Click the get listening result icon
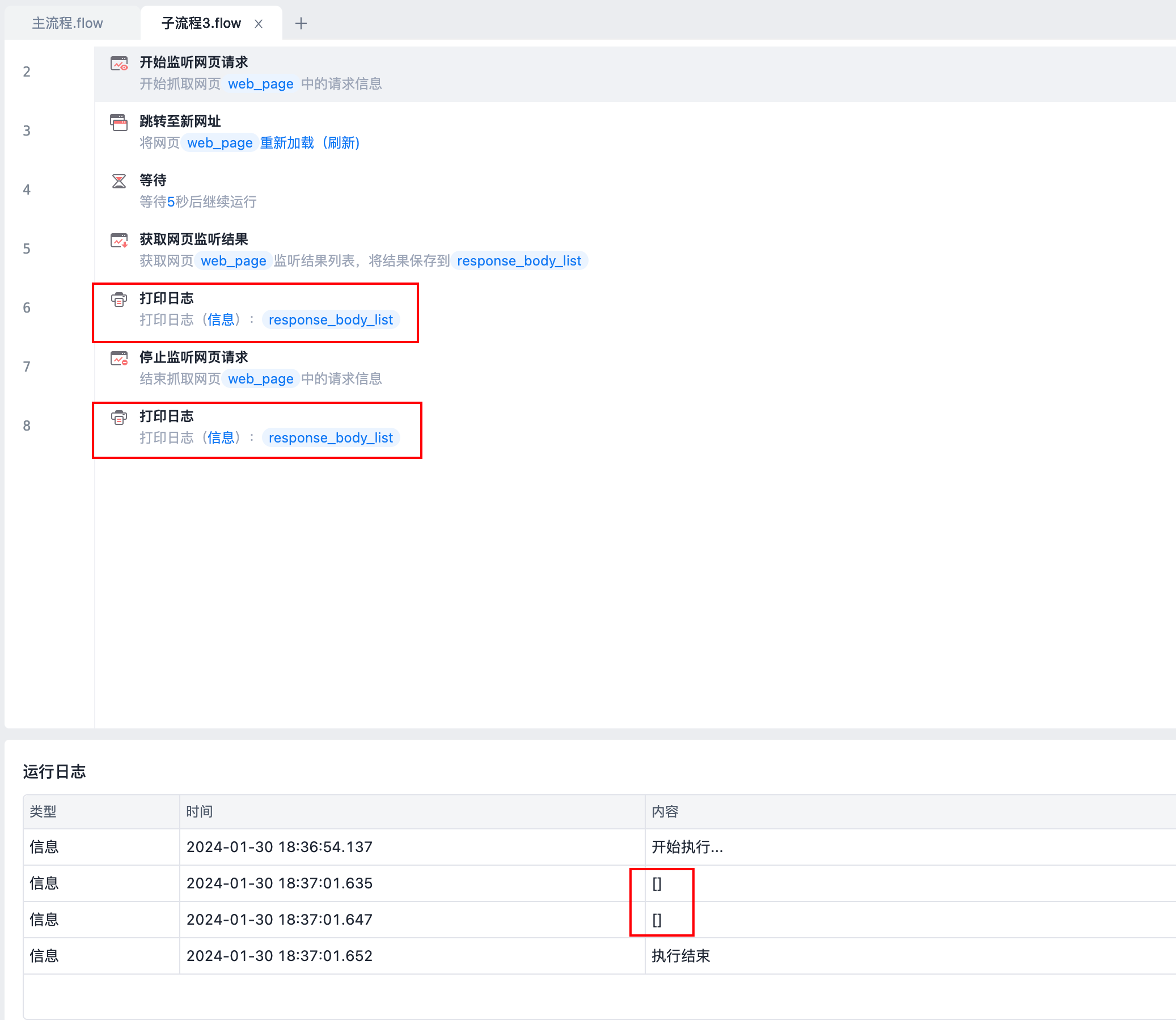The width and height of the screenshot is (1176, 1020). click(119, 240)
